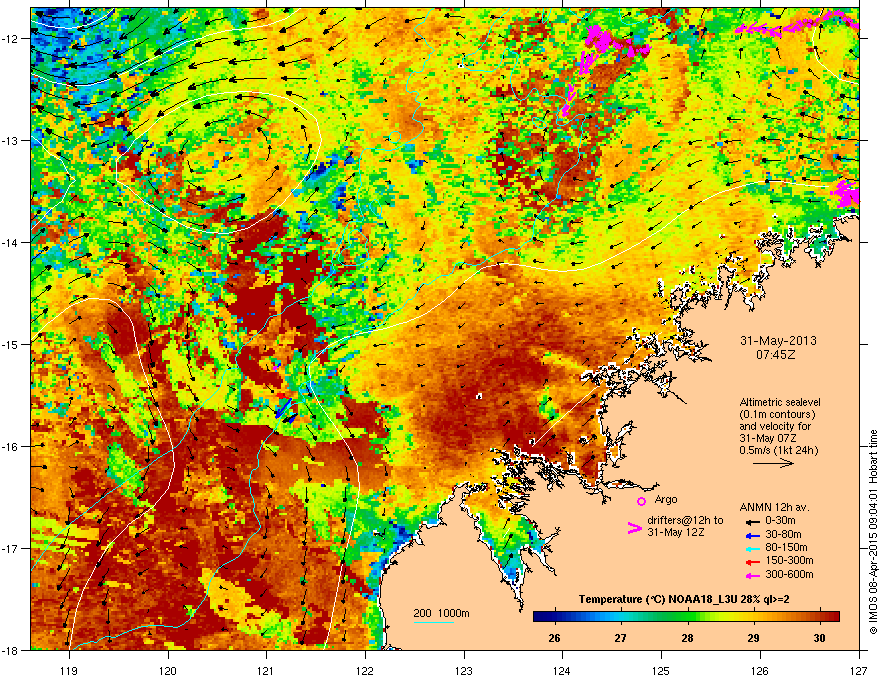Click the 'Temperature (°C) NOAA18_L3U 28% ql>=2' title

[684, 599]
